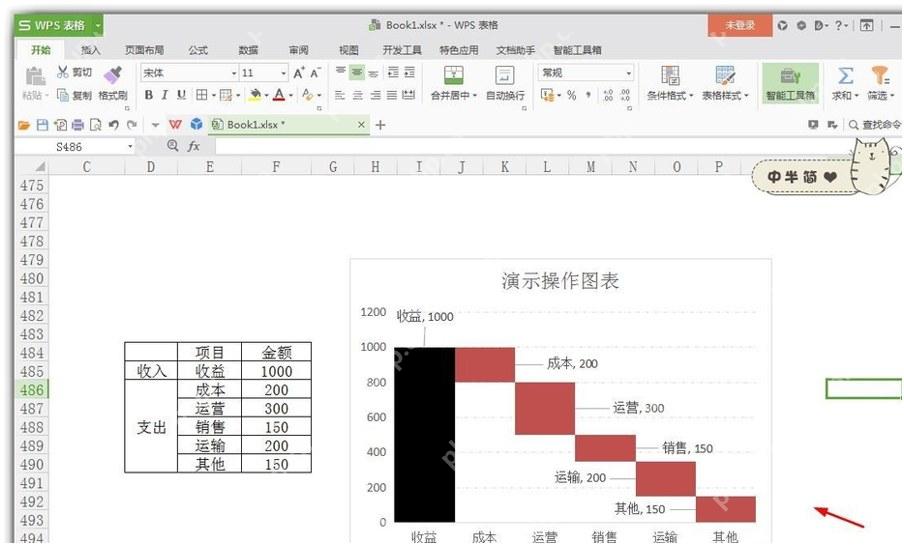Image resolution: width=904 pixels, height=545 pixels.
Task: Expand the borders dropdown arrow
Action: click(213, 95)
